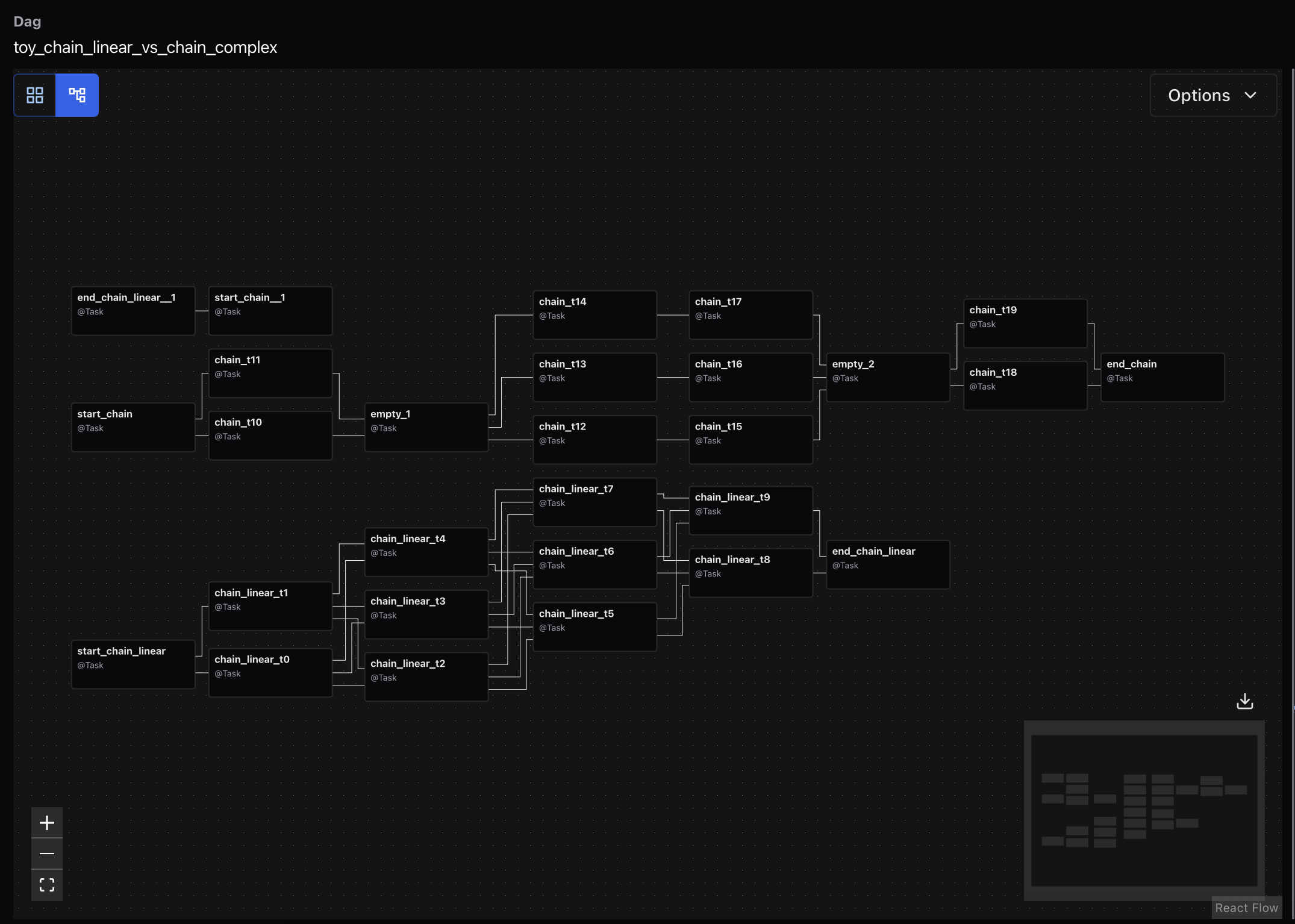Click the Dag title toy_chain_linear_vs_chain_complex
Image resolution: width=1295 pixels, height=924 pixels.
pos(145,47)
